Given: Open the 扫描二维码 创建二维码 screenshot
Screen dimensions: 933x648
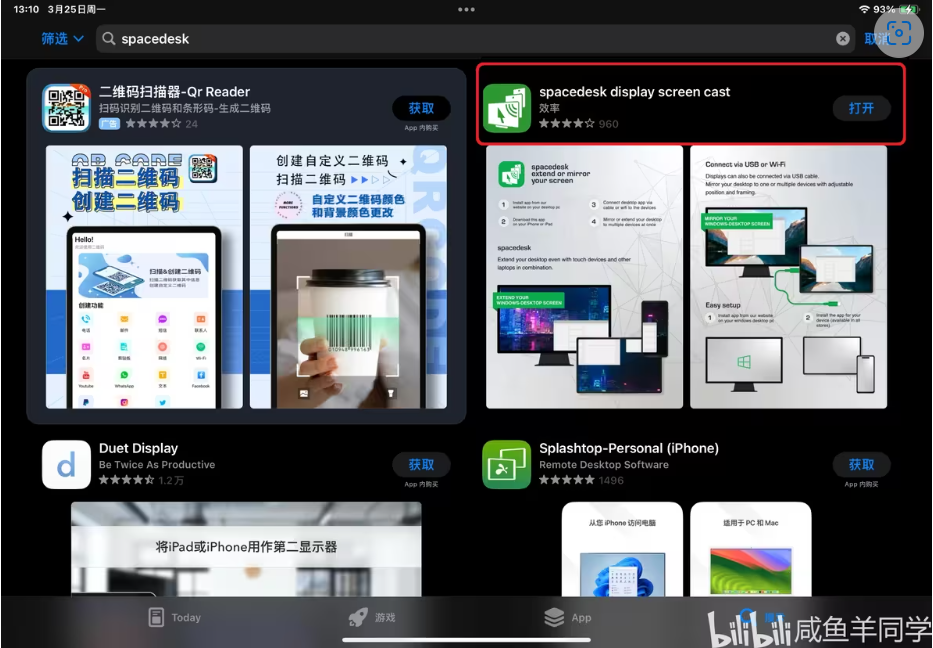Looking at the screenshot, I should (144, 277).
